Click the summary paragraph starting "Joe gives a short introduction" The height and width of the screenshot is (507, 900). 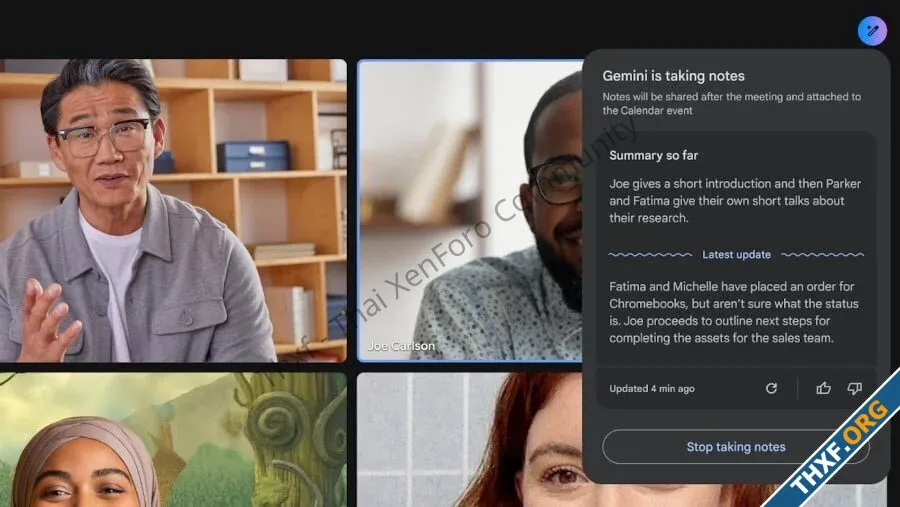[x=735, y=200]
